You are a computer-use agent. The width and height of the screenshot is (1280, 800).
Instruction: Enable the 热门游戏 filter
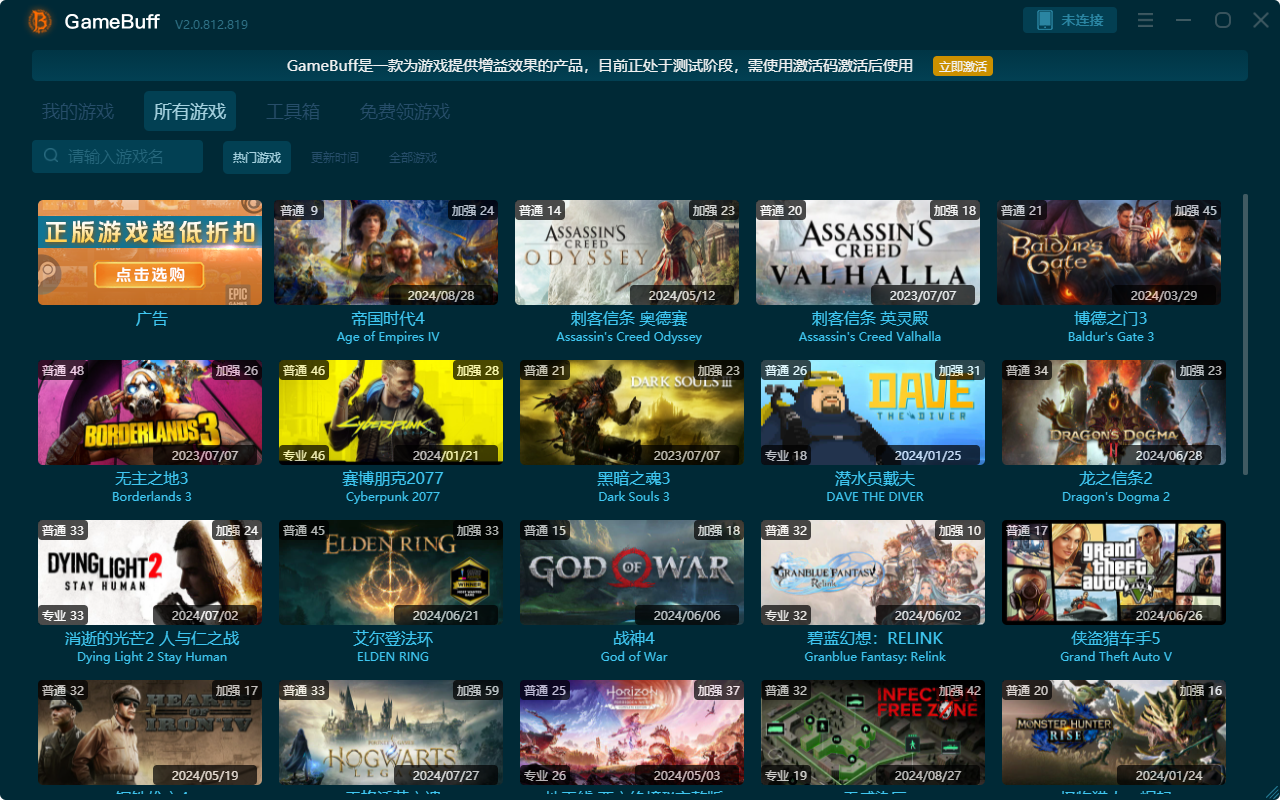tap(257, 157)
